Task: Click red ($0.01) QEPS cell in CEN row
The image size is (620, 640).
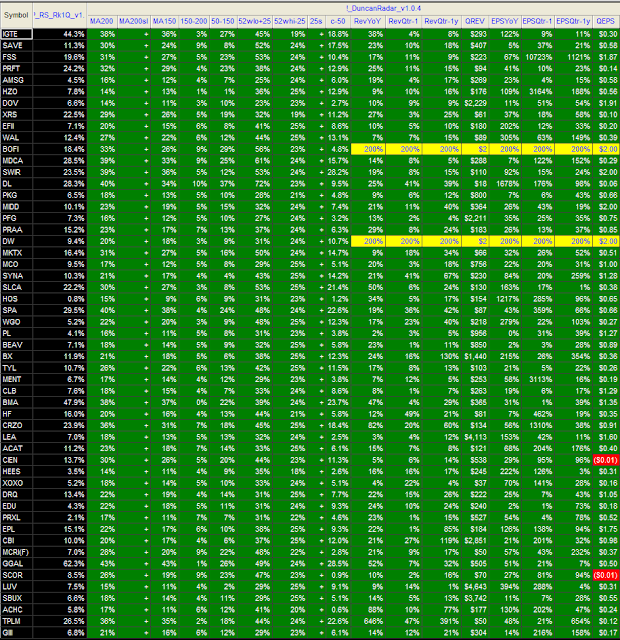Action: pos(606,460)
